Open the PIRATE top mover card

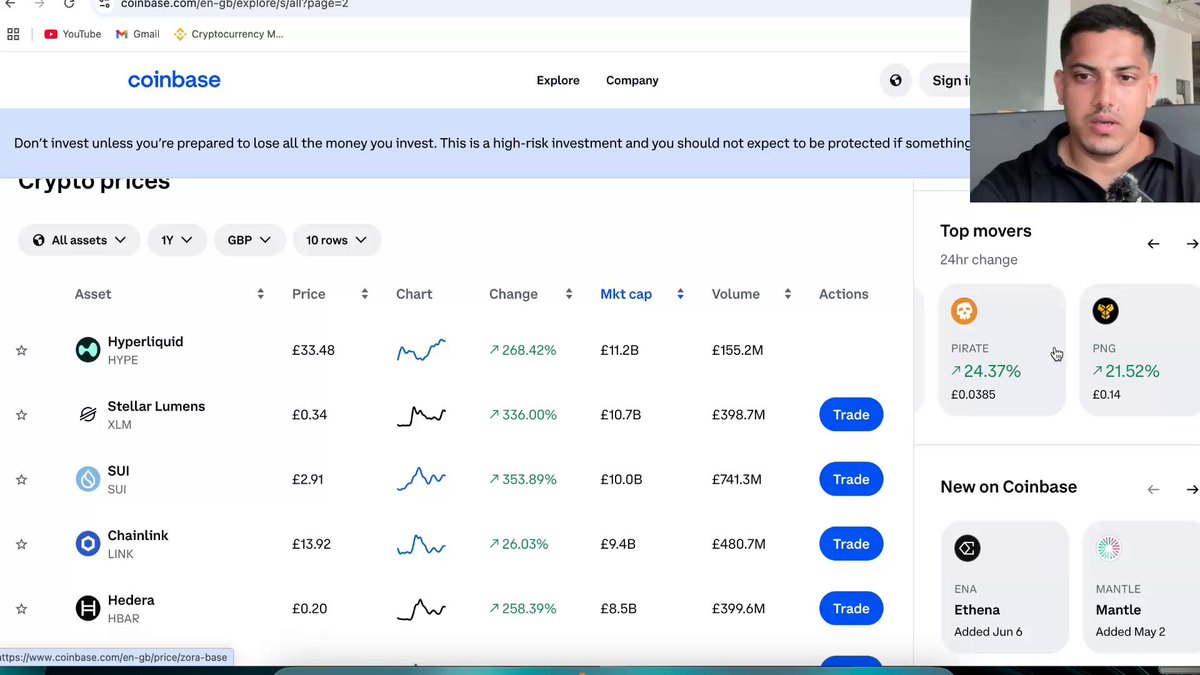pyautogui.click(x=1002, y=350)
